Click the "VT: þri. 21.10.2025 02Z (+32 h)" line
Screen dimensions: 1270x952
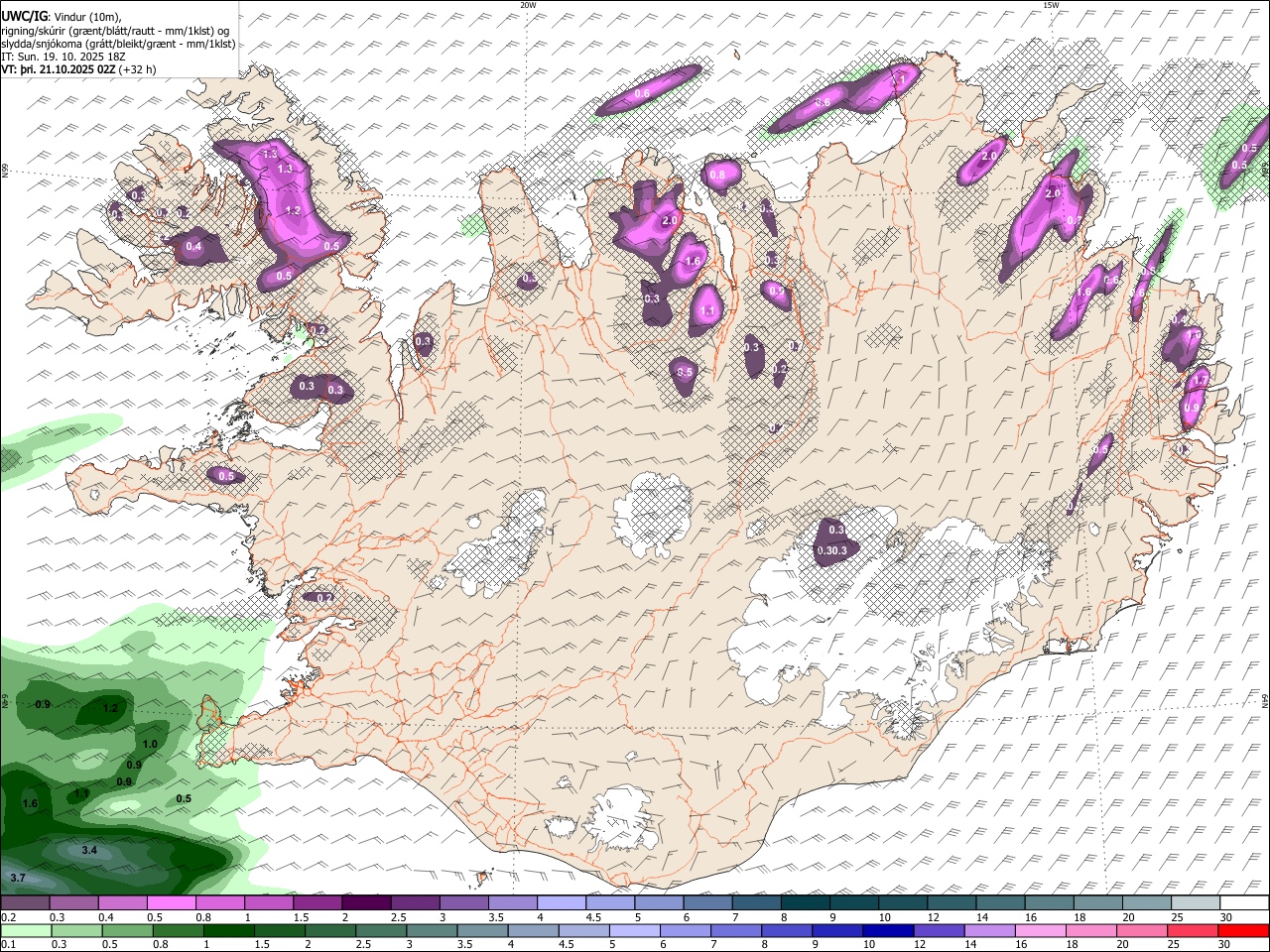[x=78, y=69]
